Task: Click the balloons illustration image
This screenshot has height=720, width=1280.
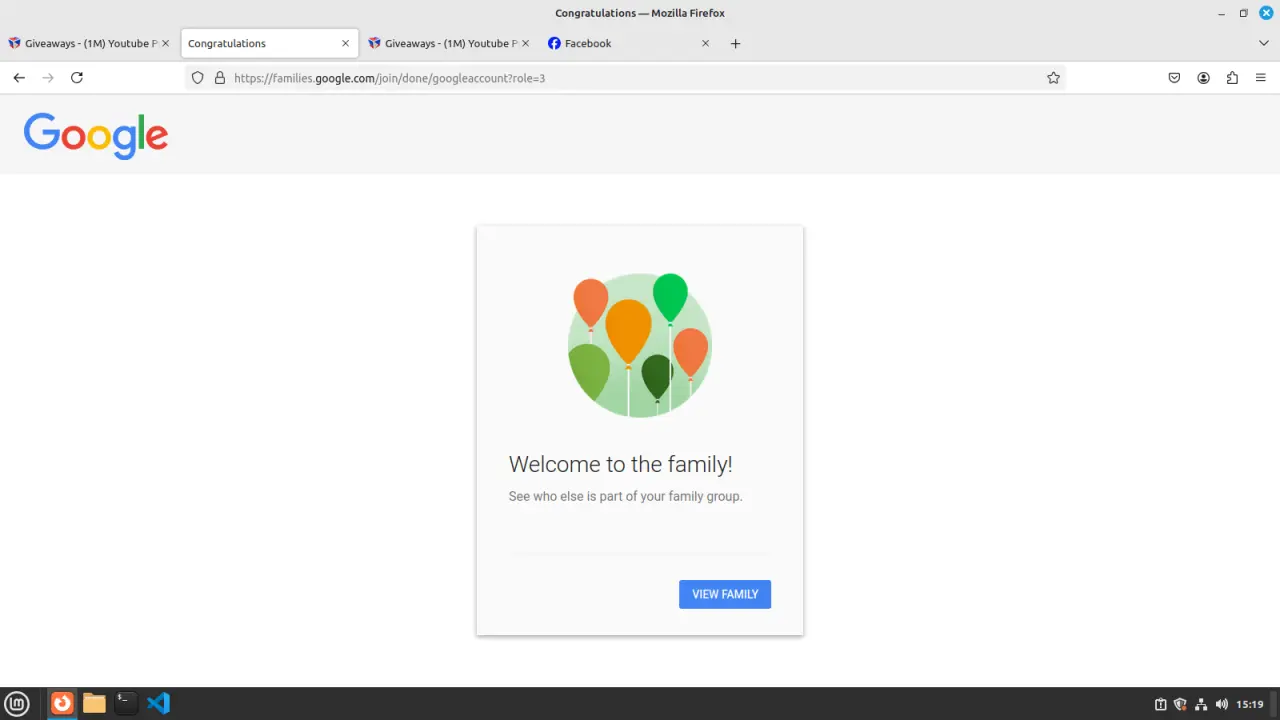Action: coord(640,345)
